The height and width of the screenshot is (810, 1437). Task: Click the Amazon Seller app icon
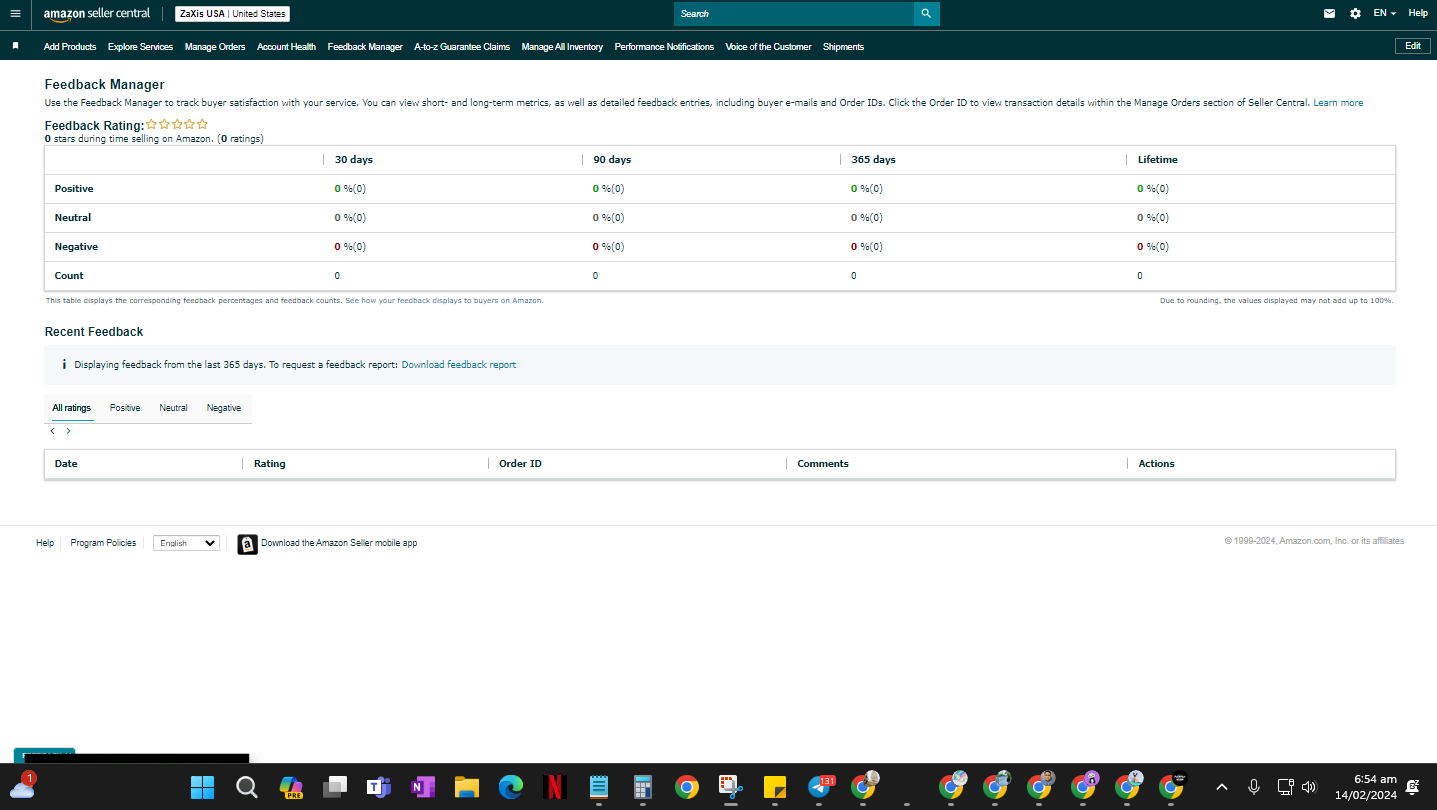coord(247,544)
